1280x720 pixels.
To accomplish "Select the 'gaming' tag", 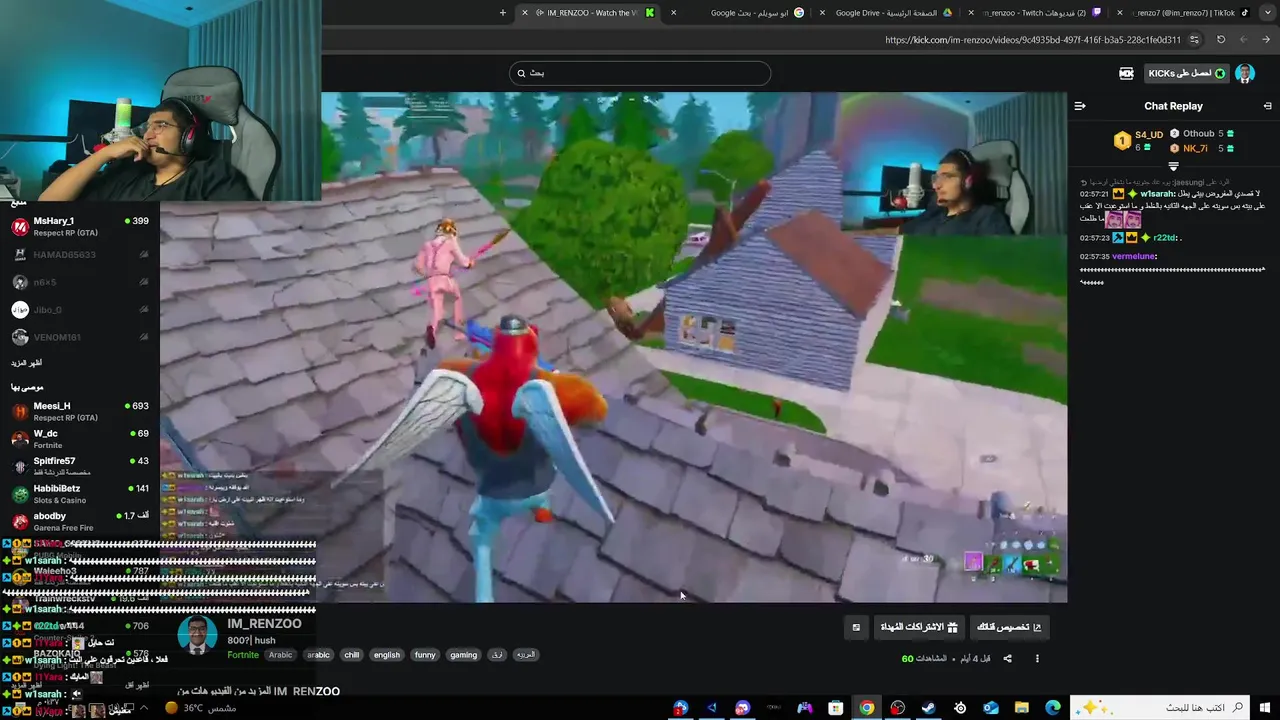I will 463,655.
